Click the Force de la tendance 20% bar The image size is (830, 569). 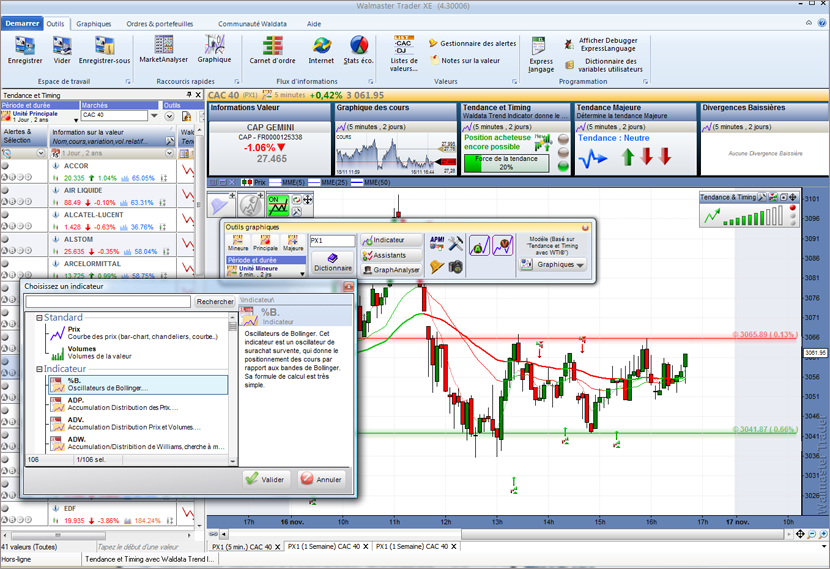pyautogui.click(x=506, y=163)
